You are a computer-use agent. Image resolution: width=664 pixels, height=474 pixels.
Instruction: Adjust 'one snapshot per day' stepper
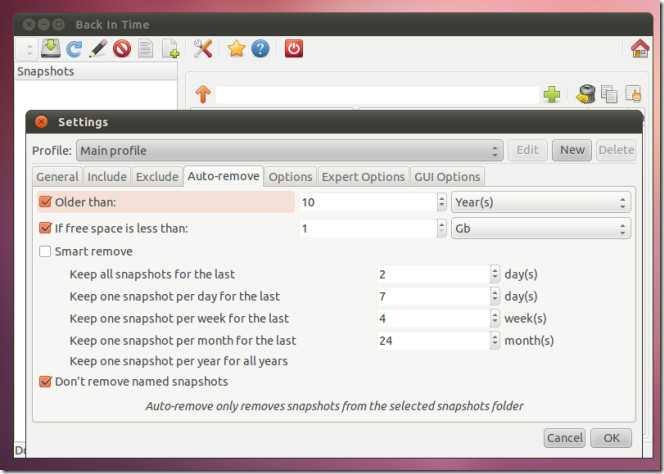(x=495, y=296)
